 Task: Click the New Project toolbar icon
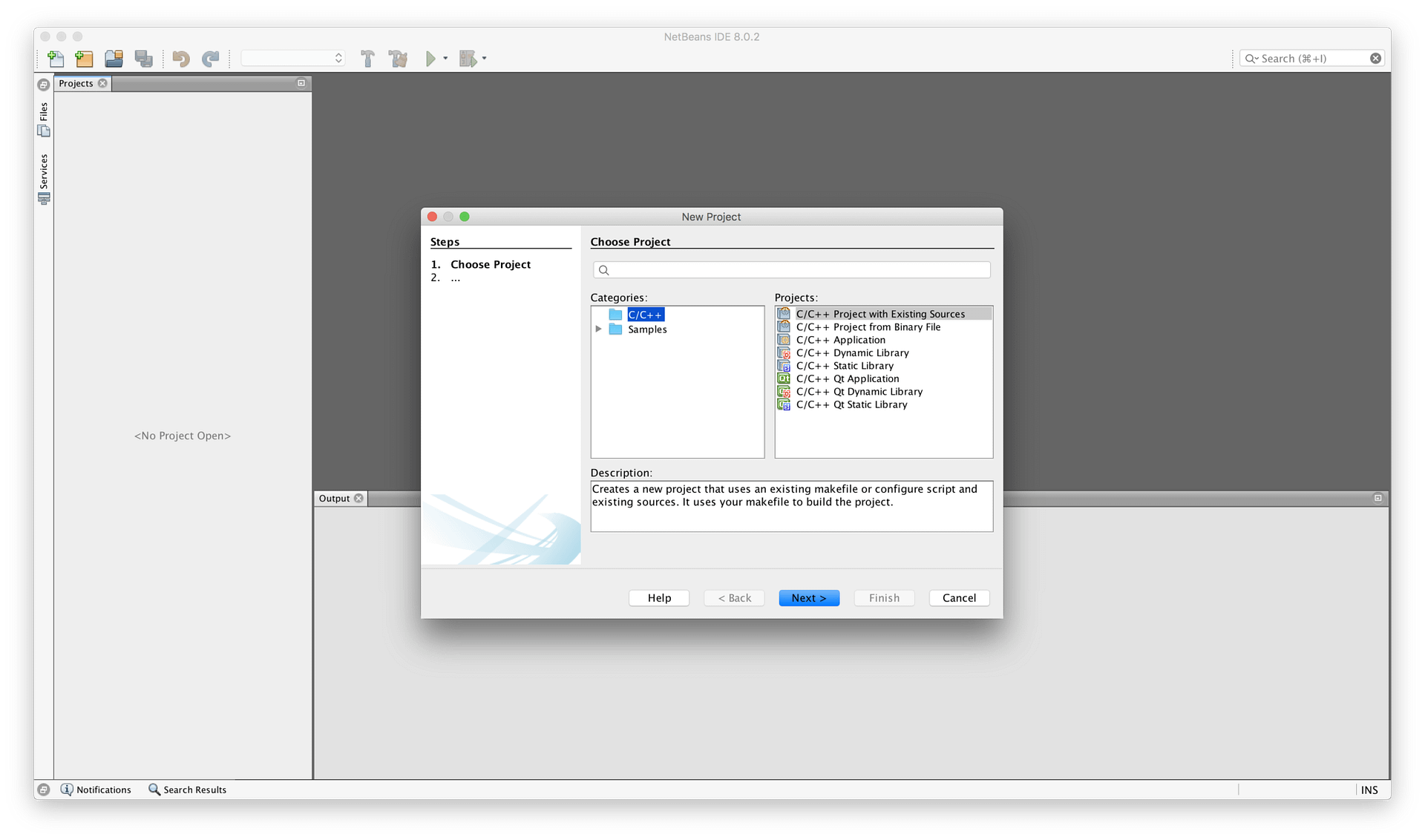point(84,59)
